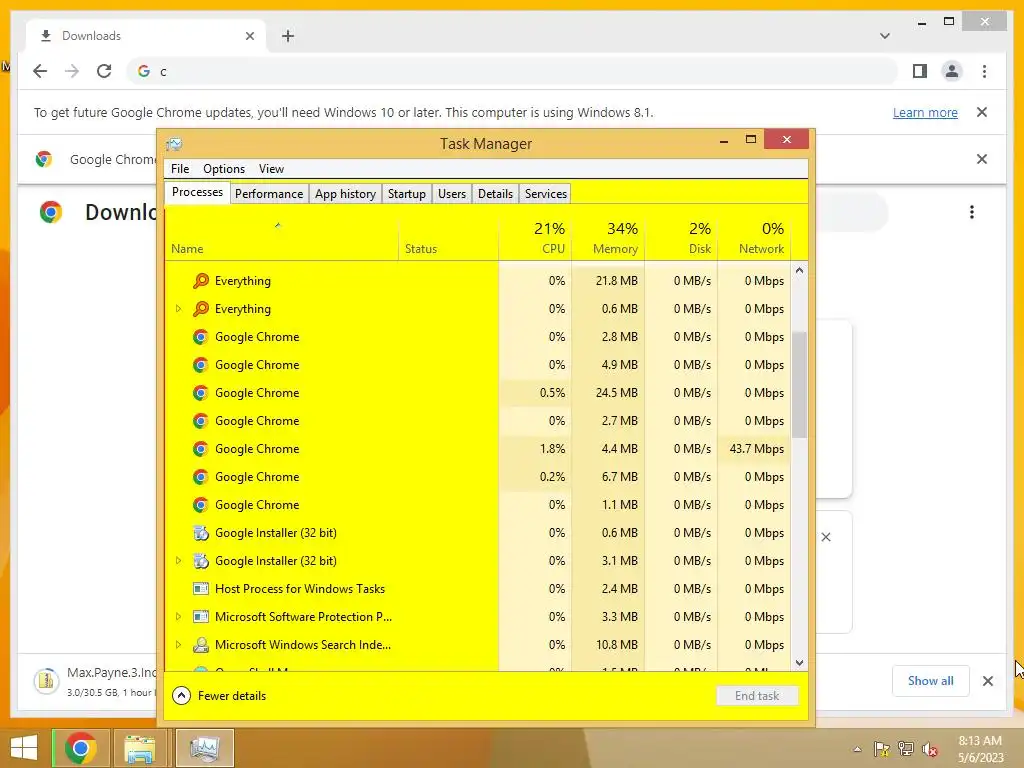Switch to the Performance tab
Viewport: 1024px width, 768px height.
(x=269, y=194)
